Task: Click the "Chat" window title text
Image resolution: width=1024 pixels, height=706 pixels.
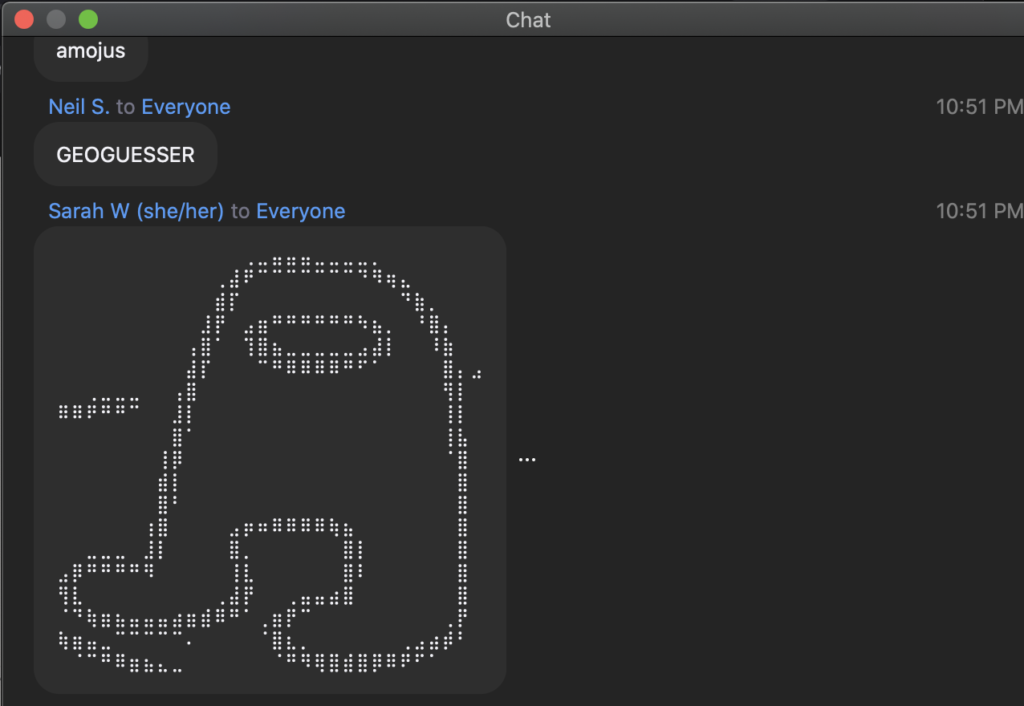Action: 528,20
